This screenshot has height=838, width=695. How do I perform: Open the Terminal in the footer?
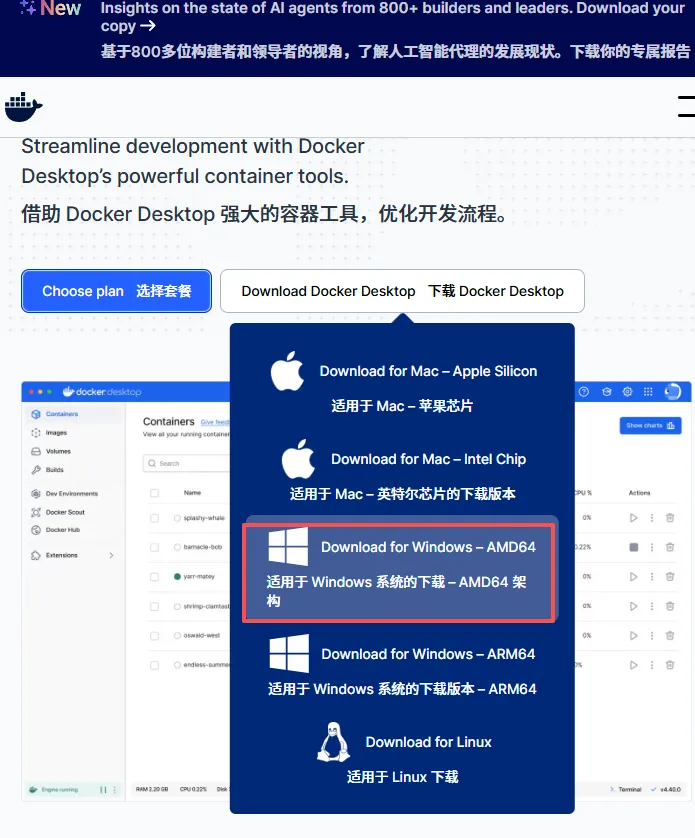point(626,789)
